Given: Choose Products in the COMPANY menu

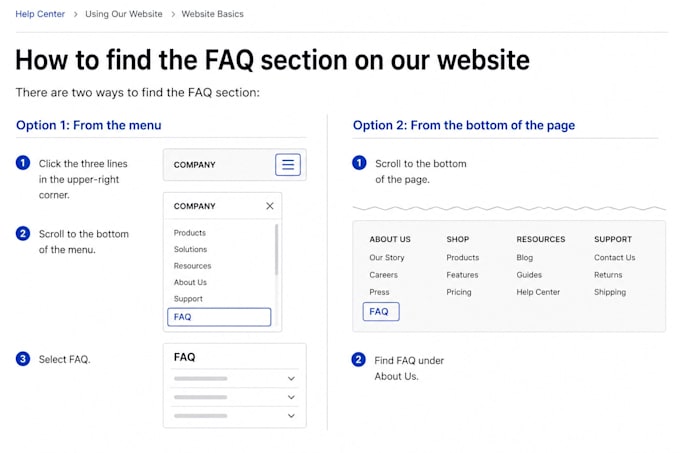Looking at the screenshot, I should pos(190,233).
